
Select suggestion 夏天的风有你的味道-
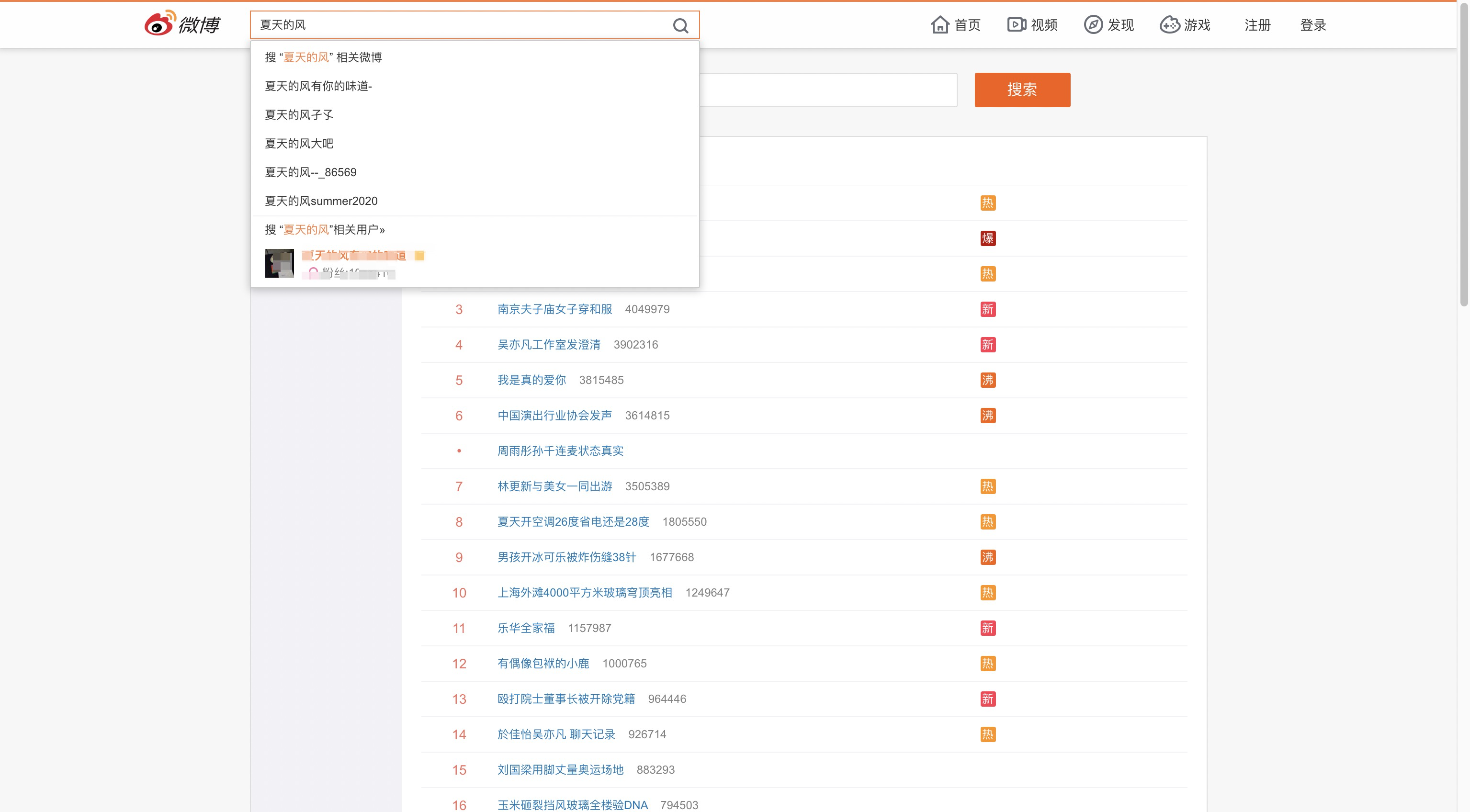pos(318,86)
